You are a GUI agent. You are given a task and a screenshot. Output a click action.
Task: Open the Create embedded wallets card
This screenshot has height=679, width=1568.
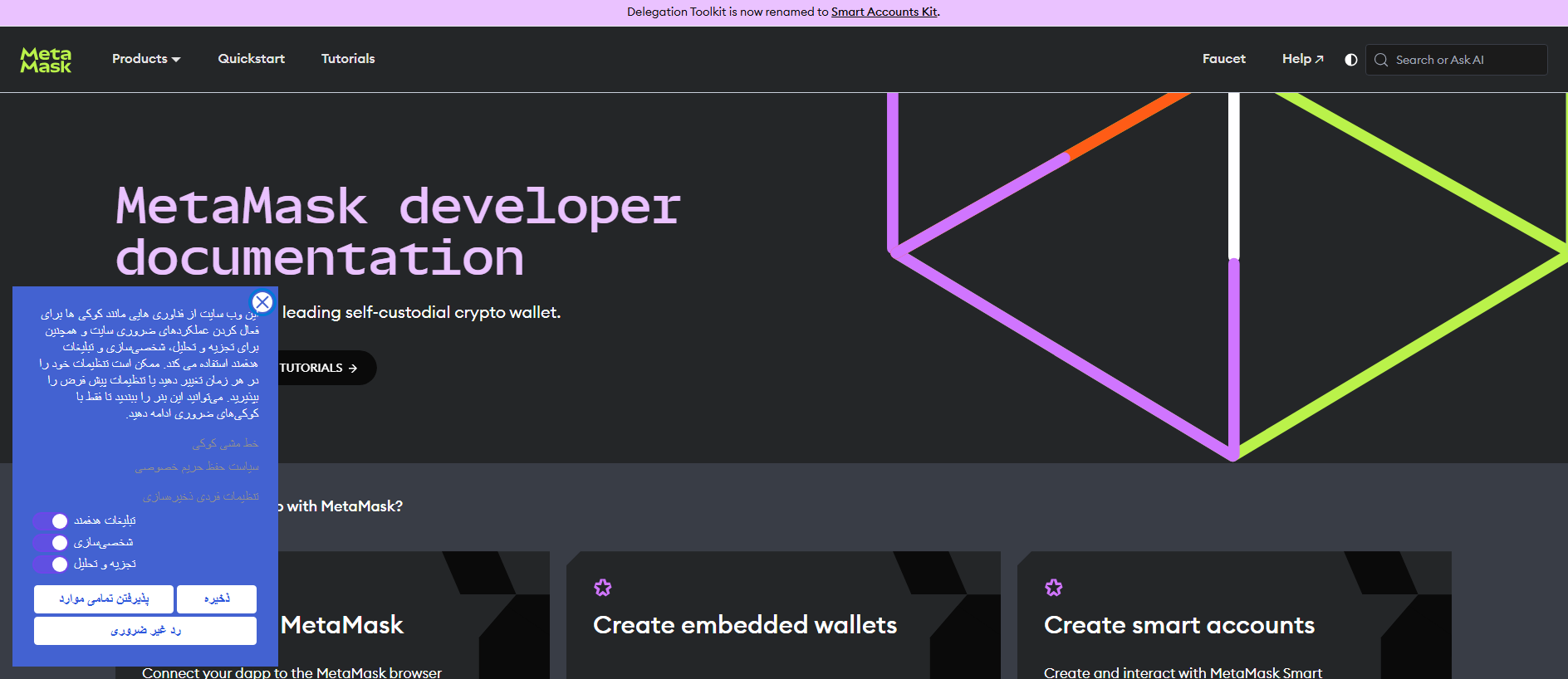pyautogui.click(x=783, y=615)
